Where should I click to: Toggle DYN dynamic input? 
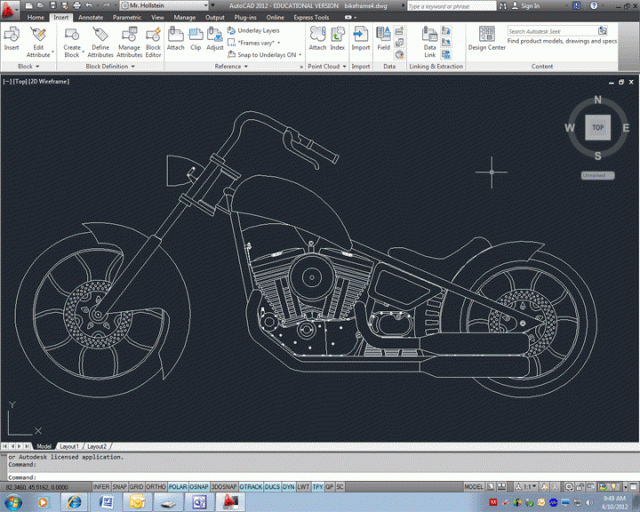tap(289, 487)
